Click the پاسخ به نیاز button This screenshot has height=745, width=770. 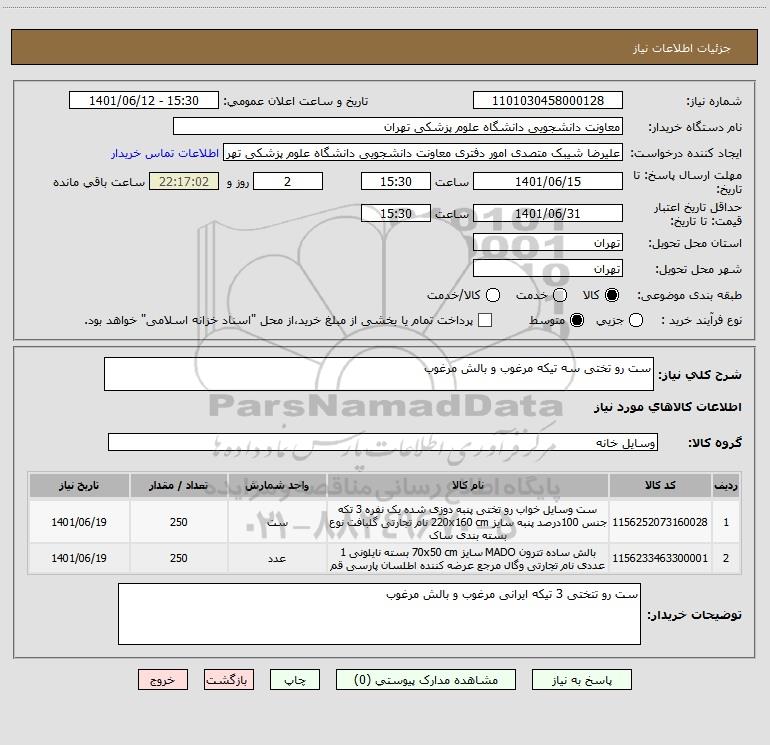pyautogui.click(x=581, y=680)
